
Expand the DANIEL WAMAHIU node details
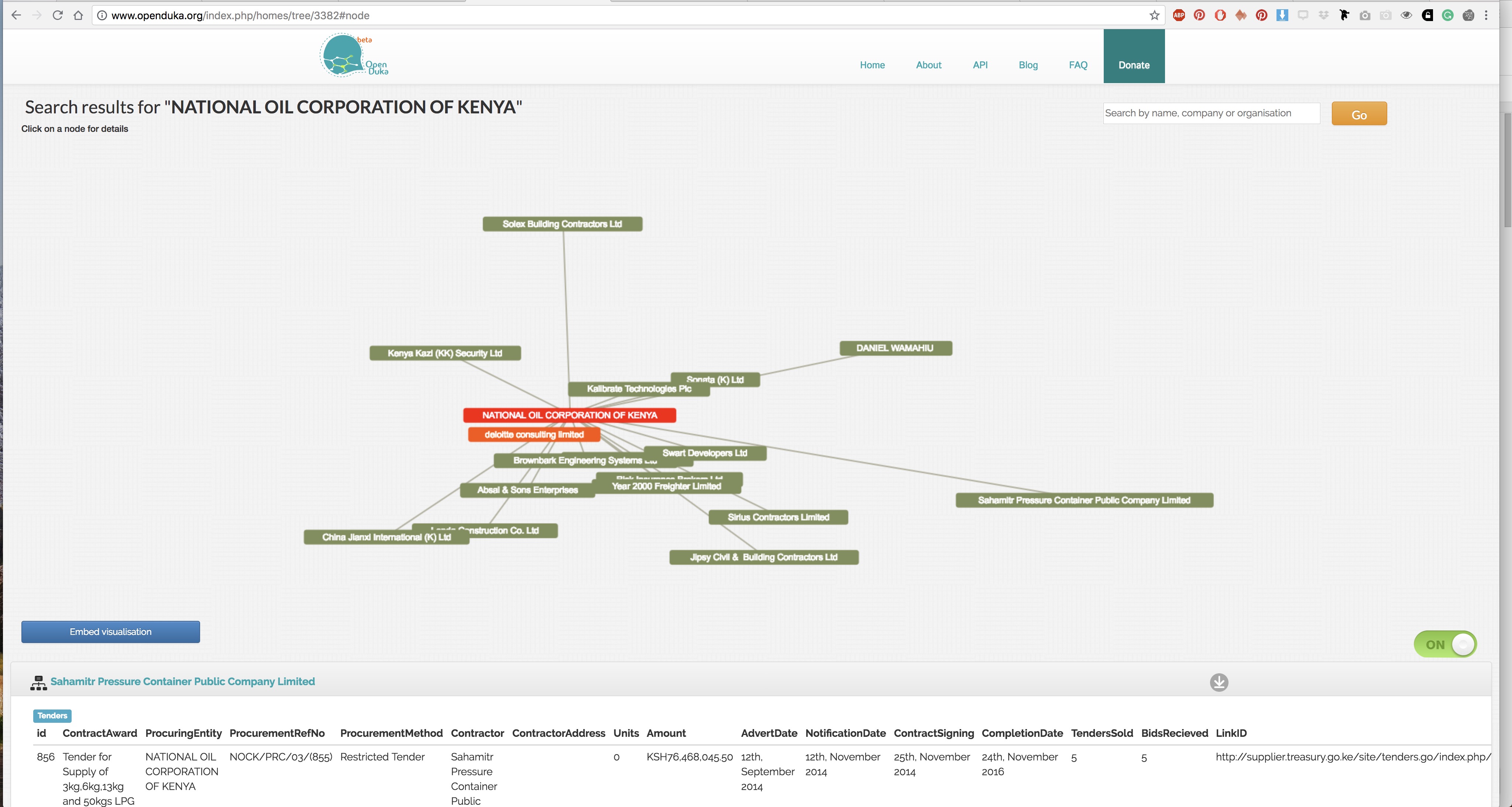(x=893, y=347)
